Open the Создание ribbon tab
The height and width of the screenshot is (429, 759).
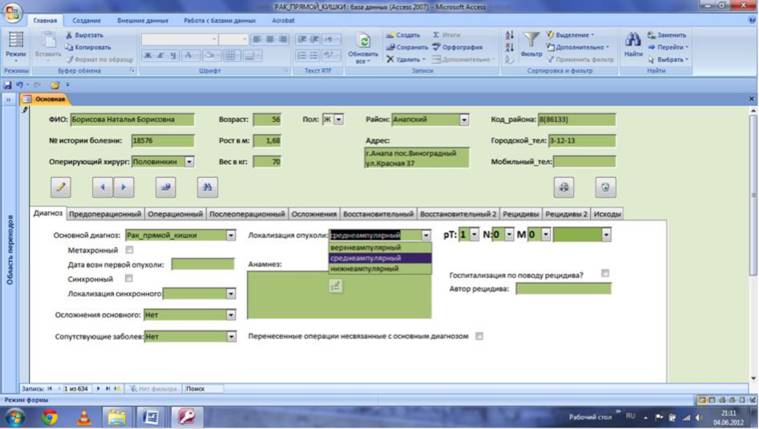[87, 20]
